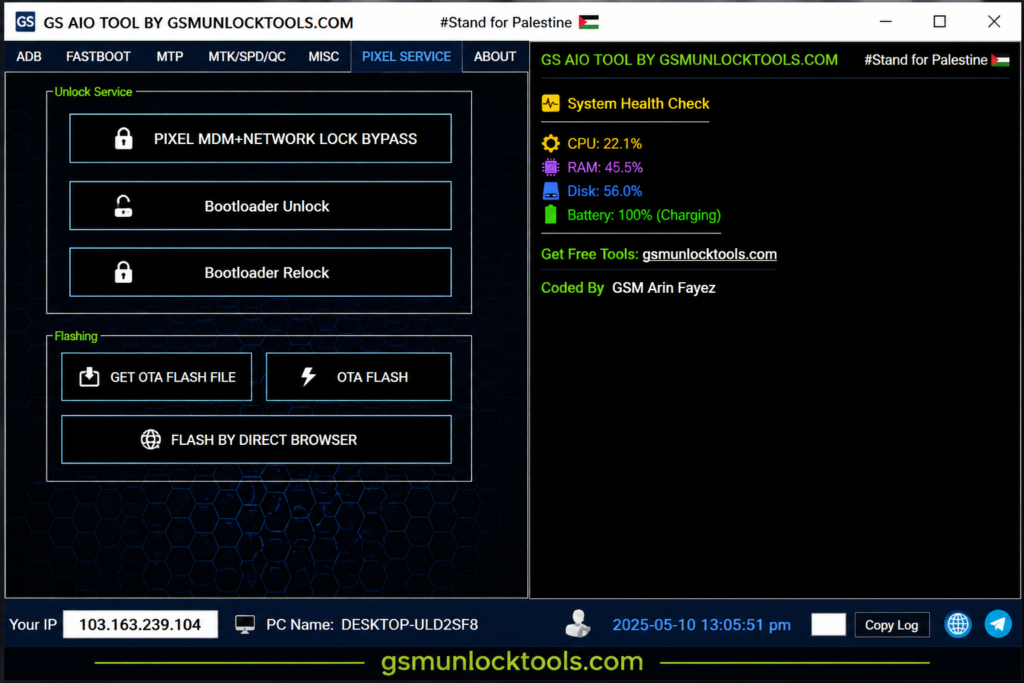Open the ABOUT tab
Viewport: 1024px width, 683px height.
[495, 57]
